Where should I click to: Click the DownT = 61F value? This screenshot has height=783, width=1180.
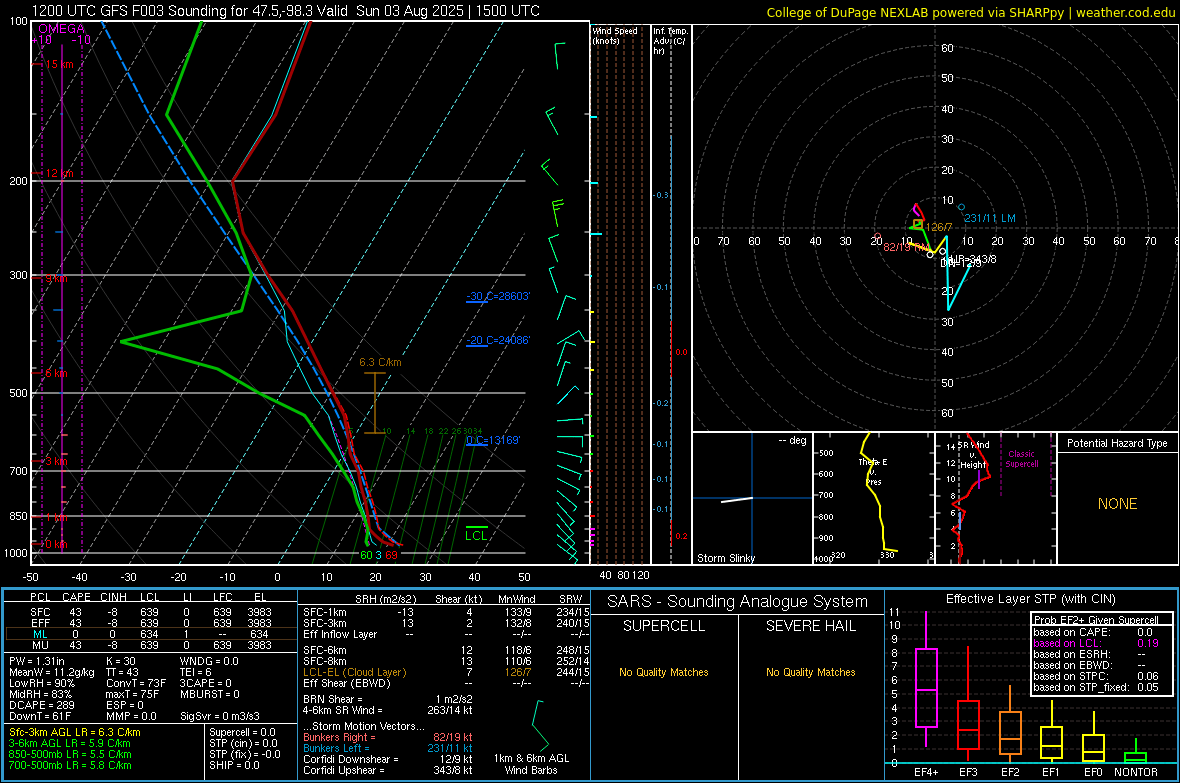click(x=40, y=717)
